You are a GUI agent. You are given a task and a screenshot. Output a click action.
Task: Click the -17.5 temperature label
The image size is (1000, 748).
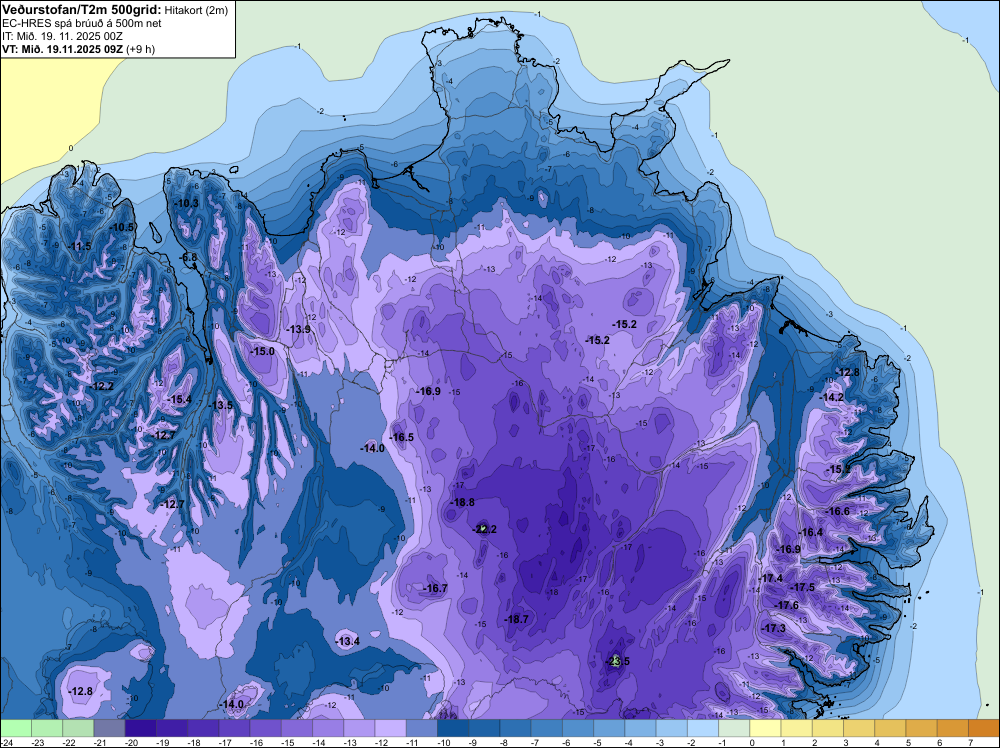(x=802, y=587)
